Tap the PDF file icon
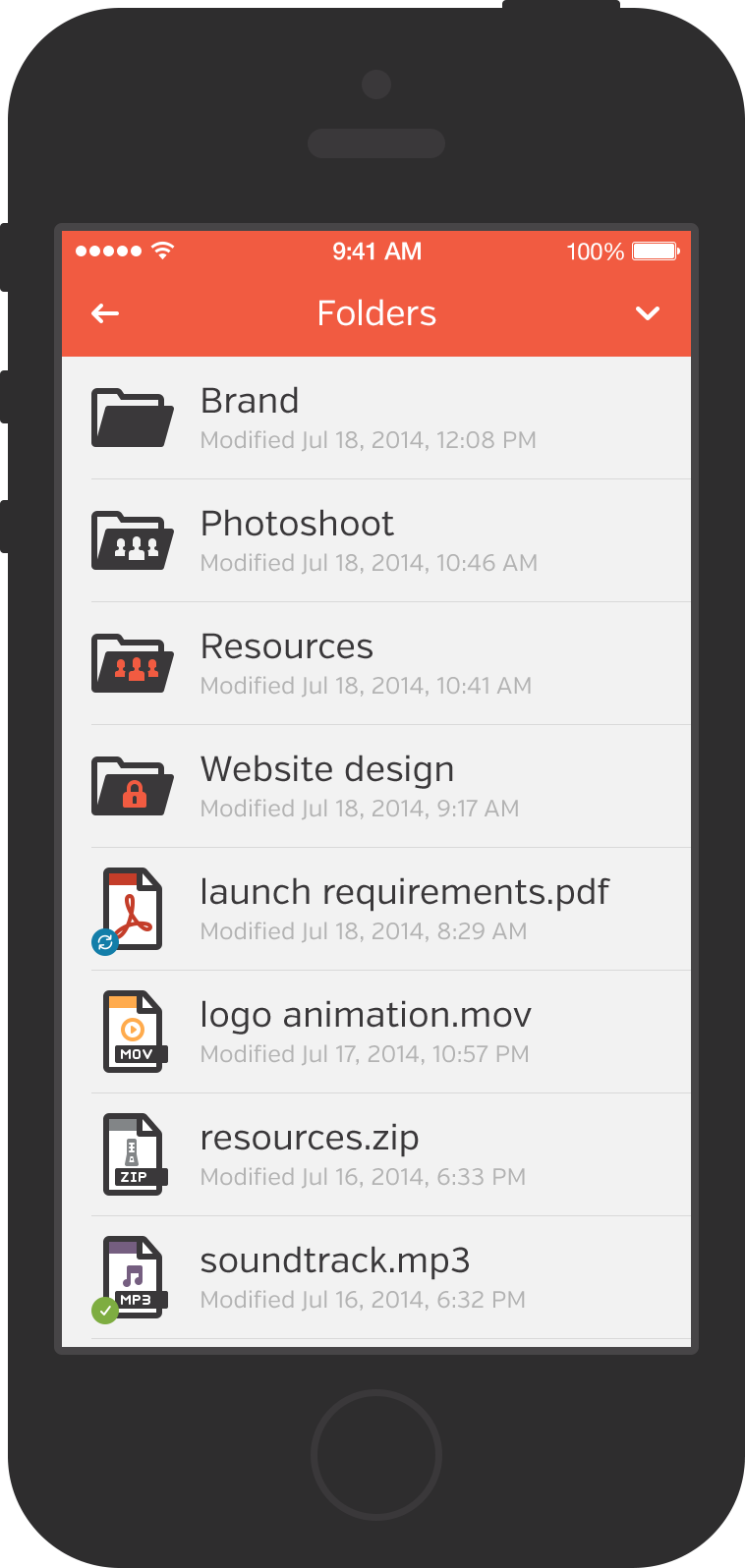The width and height of the screenshot is (745, 1568). [x=134, y=908]
